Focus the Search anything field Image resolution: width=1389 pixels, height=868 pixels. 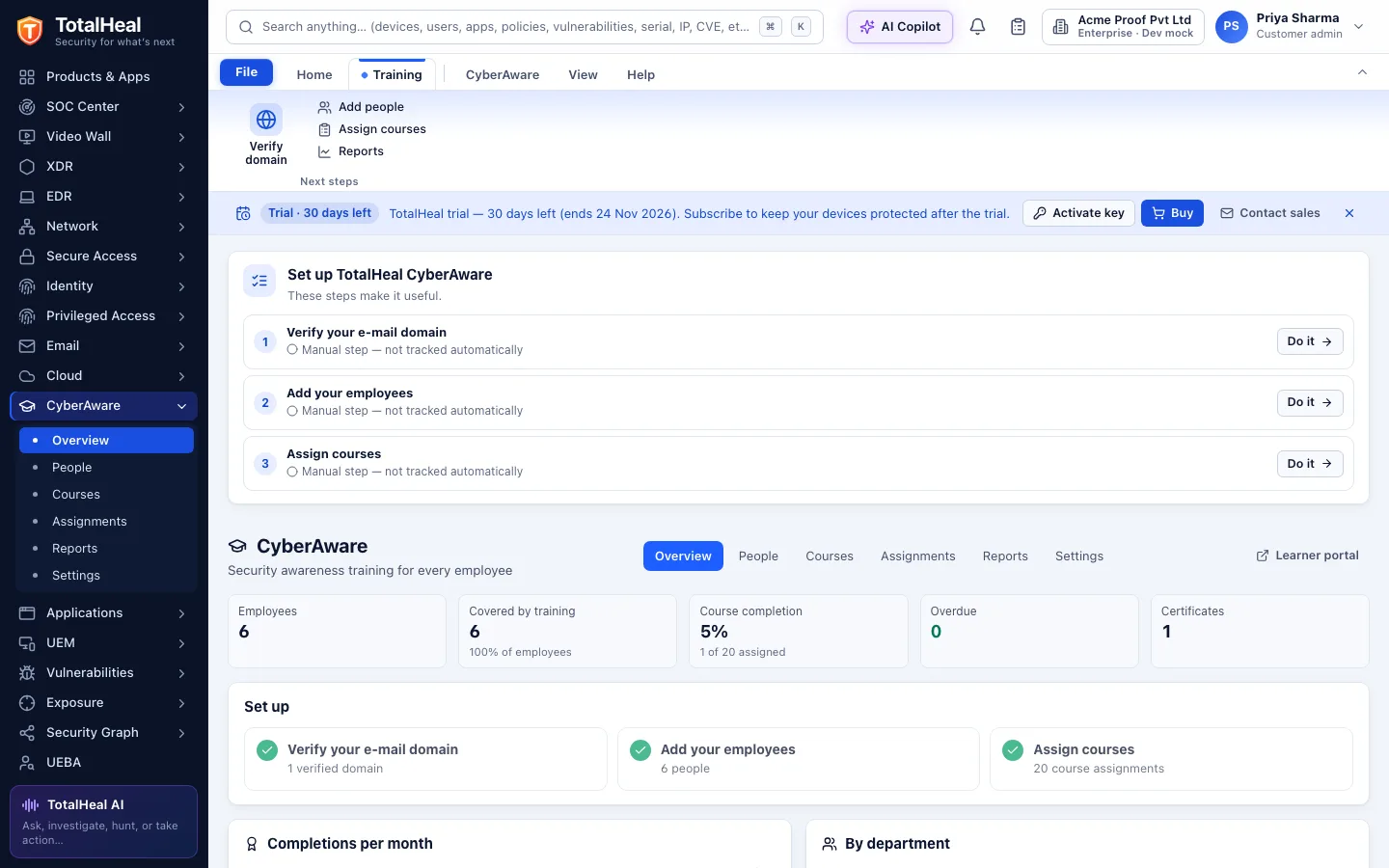tap(525, 27)
